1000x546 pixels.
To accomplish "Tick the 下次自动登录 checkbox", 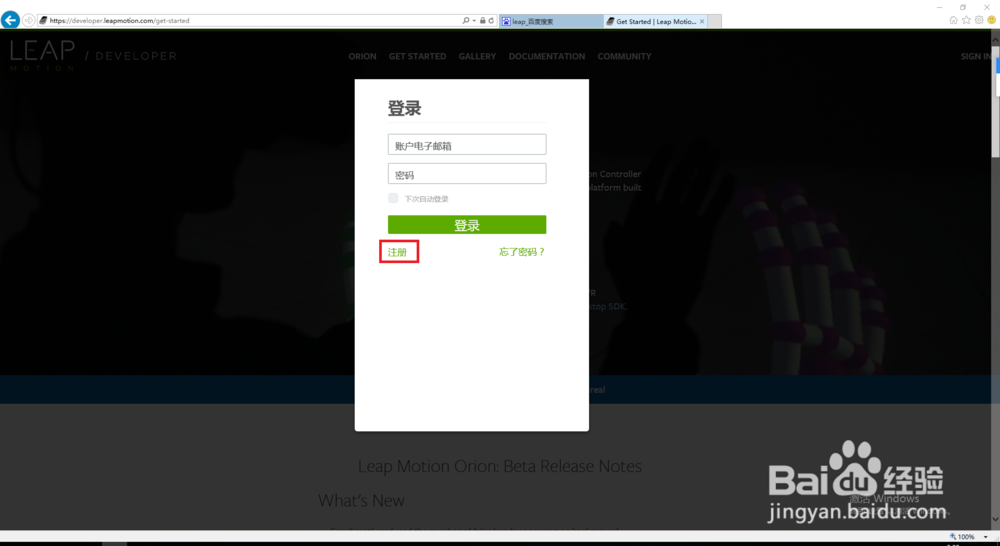I will coord(393,198).
